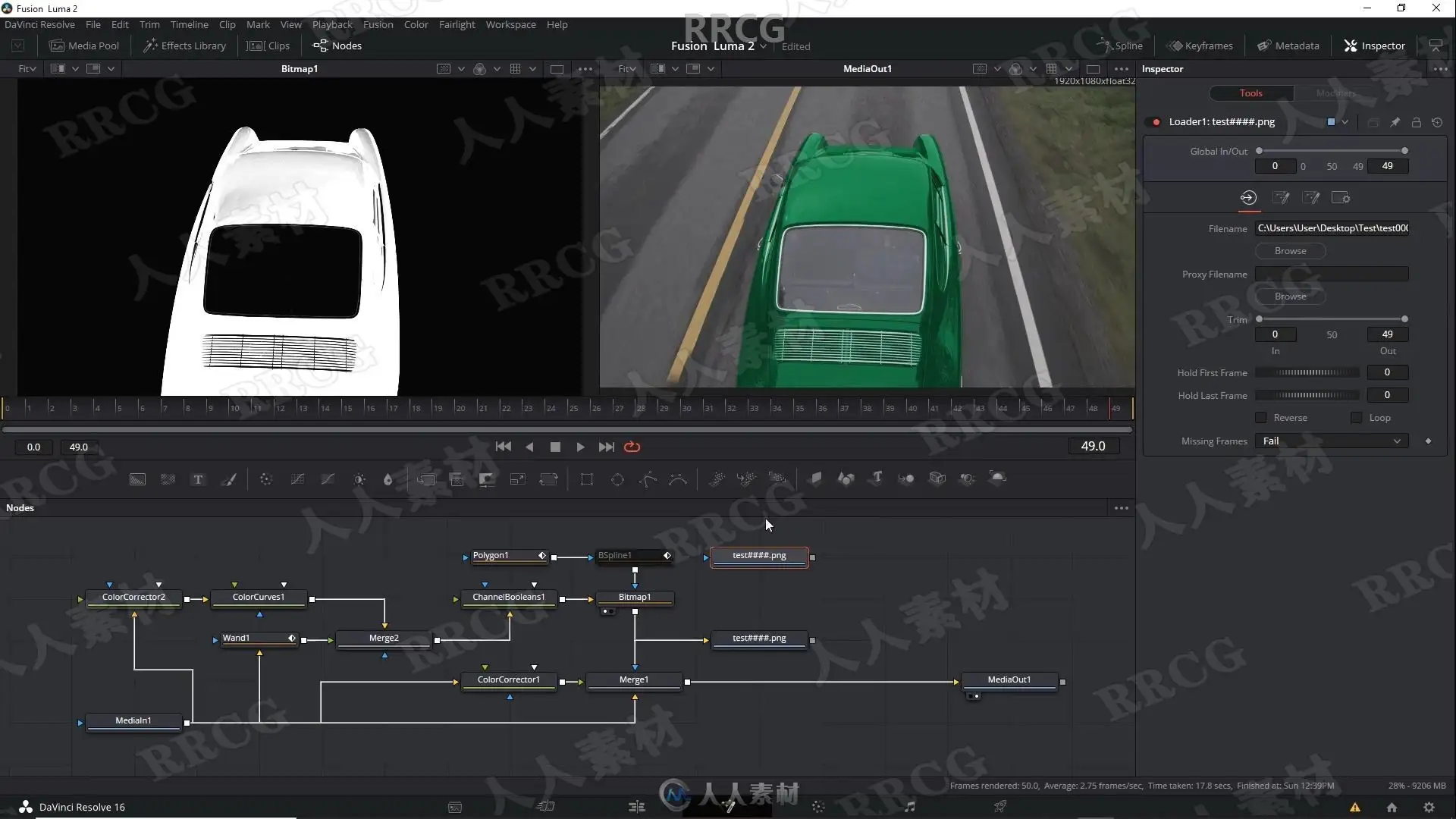The width and height of the screenshot is (1456, 819).
Task: Open project settings gear at bottom right
Action: click(x=1429, y=808)
